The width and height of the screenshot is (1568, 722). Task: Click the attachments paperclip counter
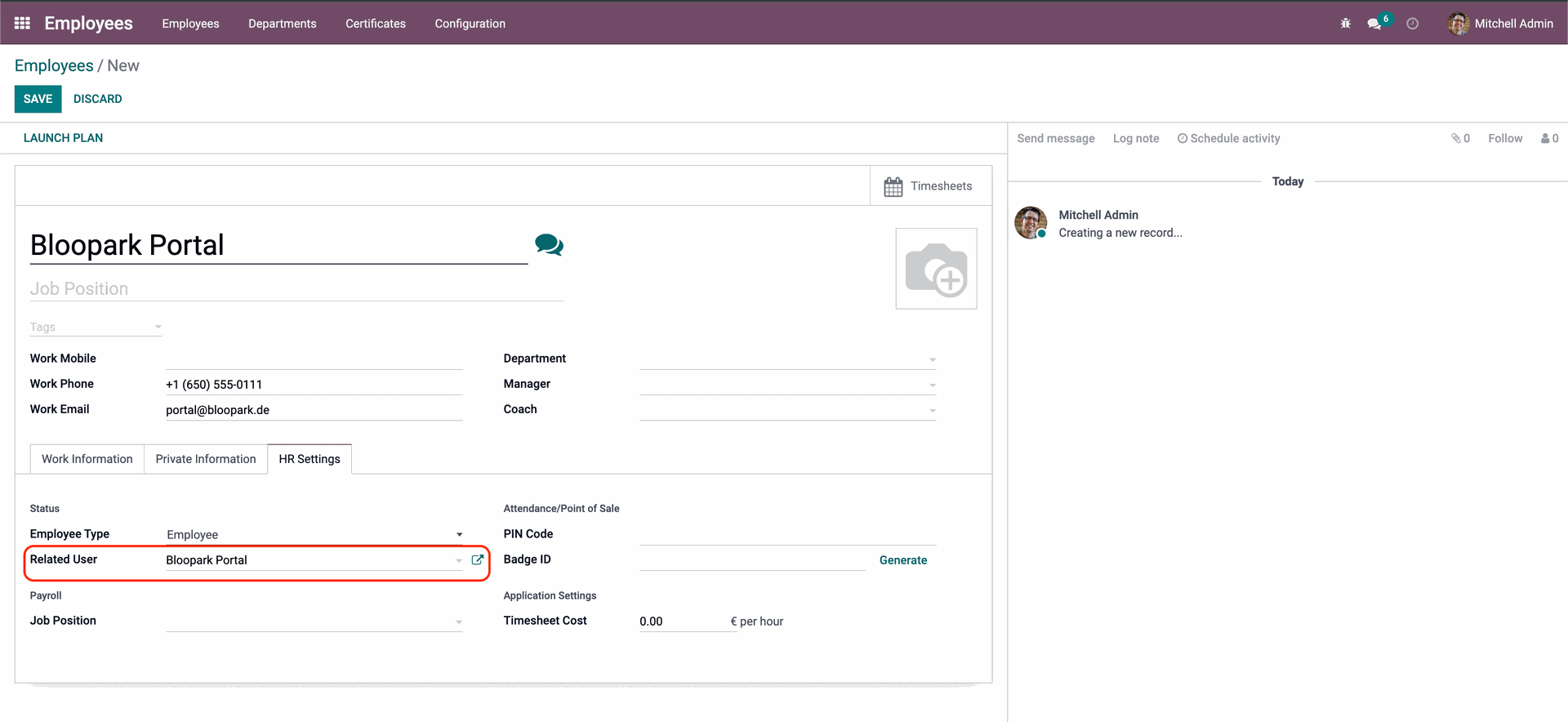(1460, 139)
